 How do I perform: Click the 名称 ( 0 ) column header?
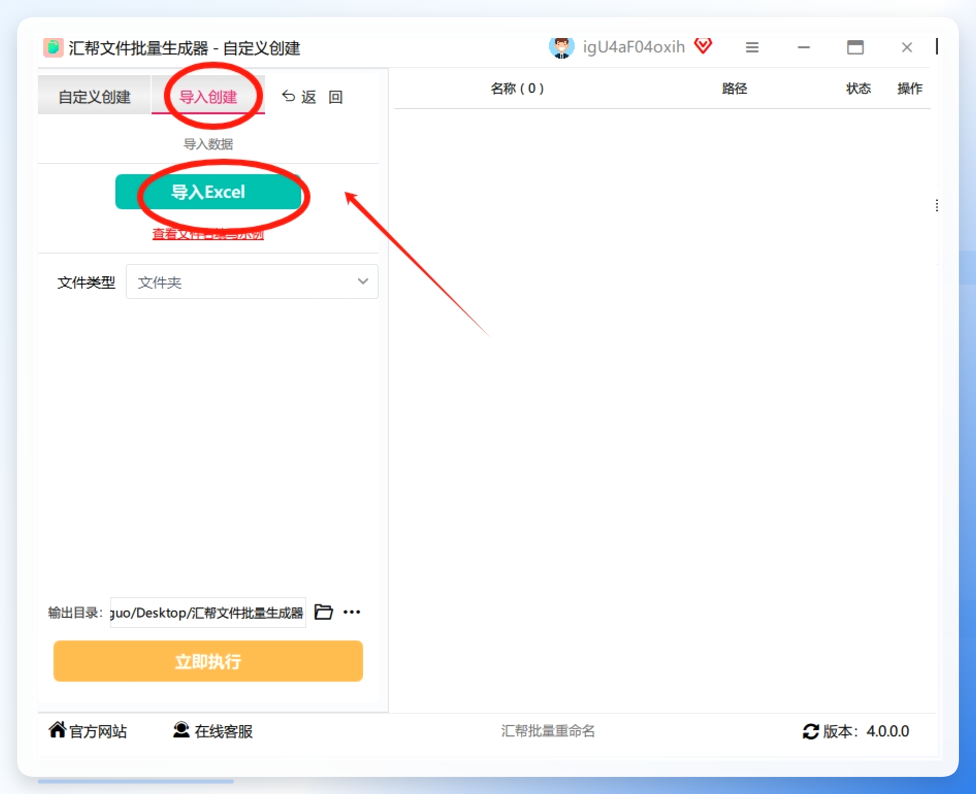coord(517,88)
